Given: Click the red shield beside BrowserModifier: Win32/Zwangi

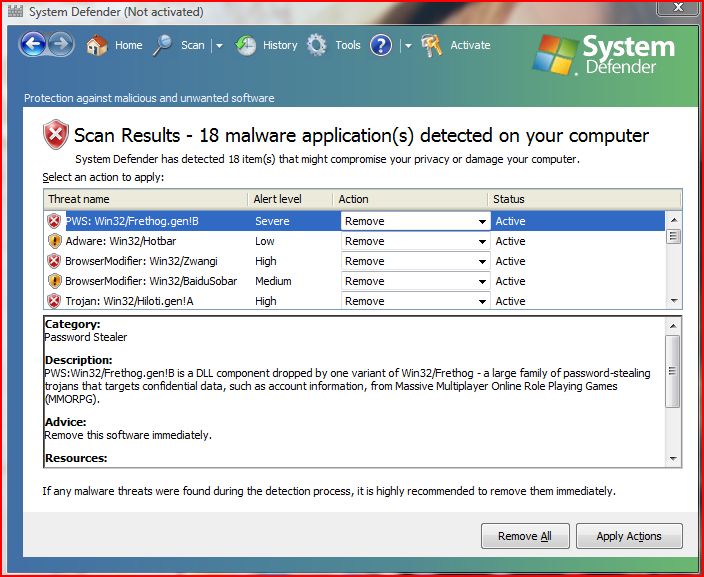Looking at the screenshot, I should tap(54, 261).
